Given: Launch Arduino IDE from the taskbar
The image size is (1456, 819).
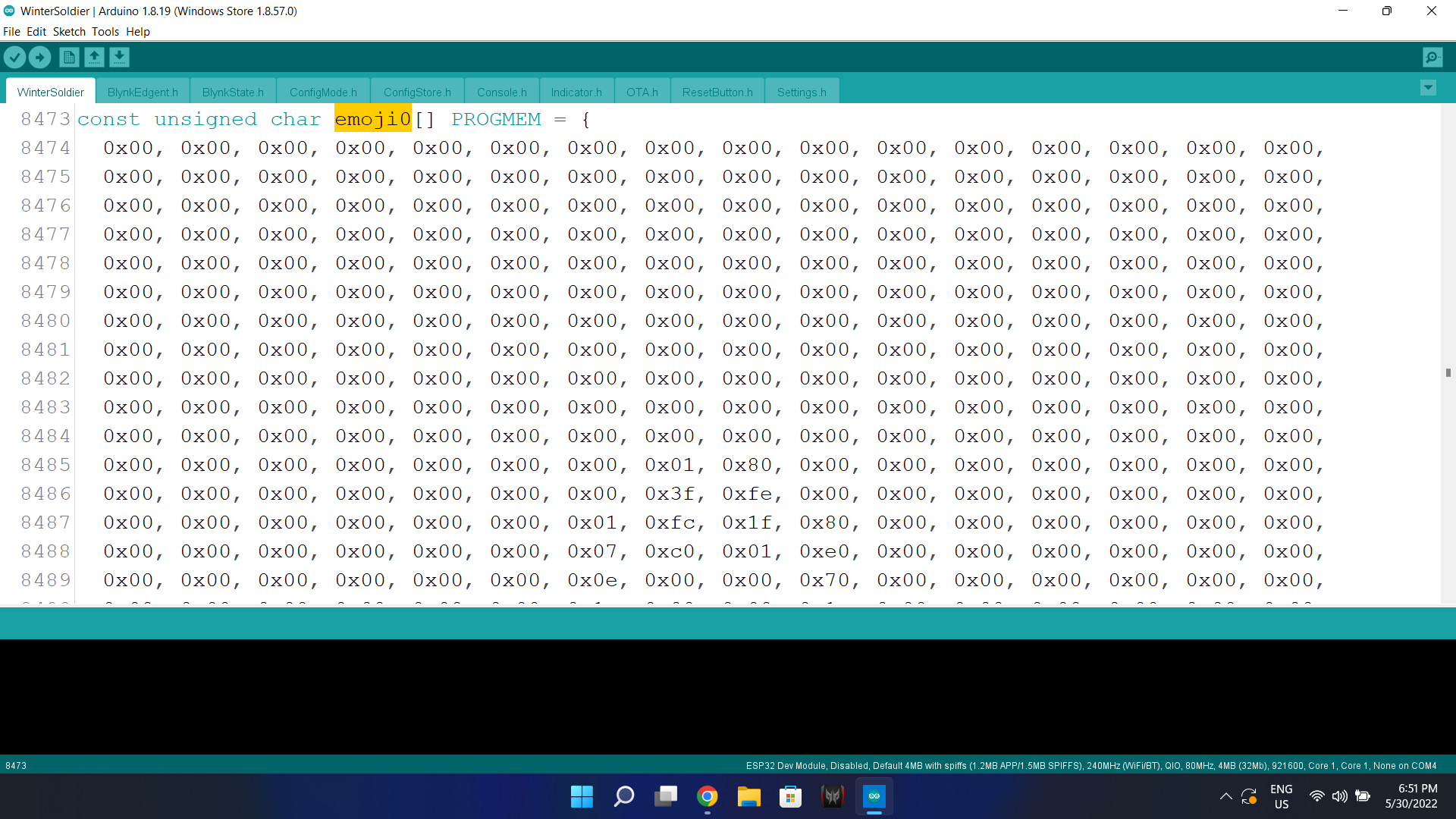Looking at the screenshot, I should [874, 796].
